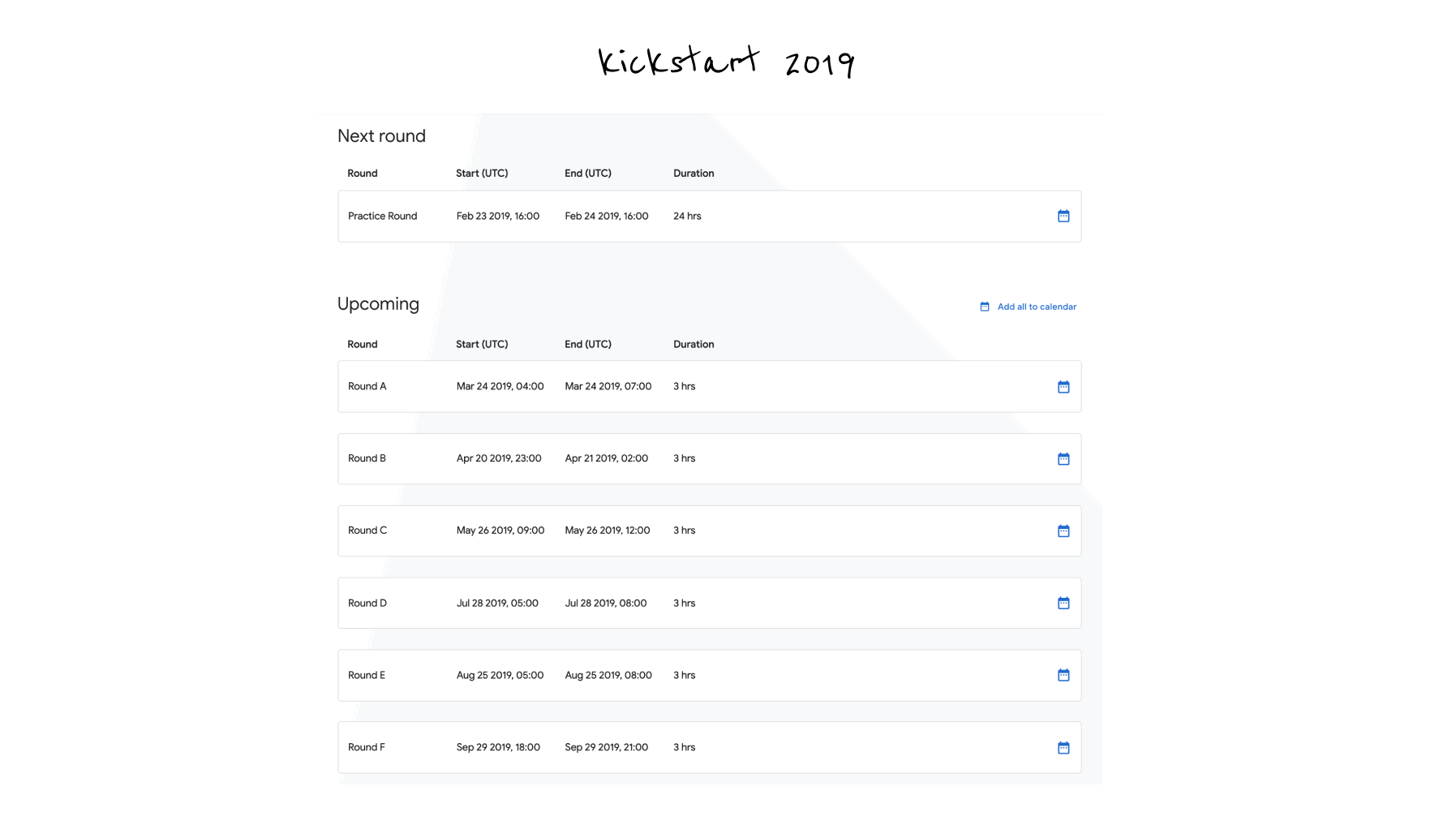The height and width of the screenshot is (825, 1456).
Task: Click 'End (UTC)' header in Upcoming table
Action: pyautogui.click(x=588, y=344)
